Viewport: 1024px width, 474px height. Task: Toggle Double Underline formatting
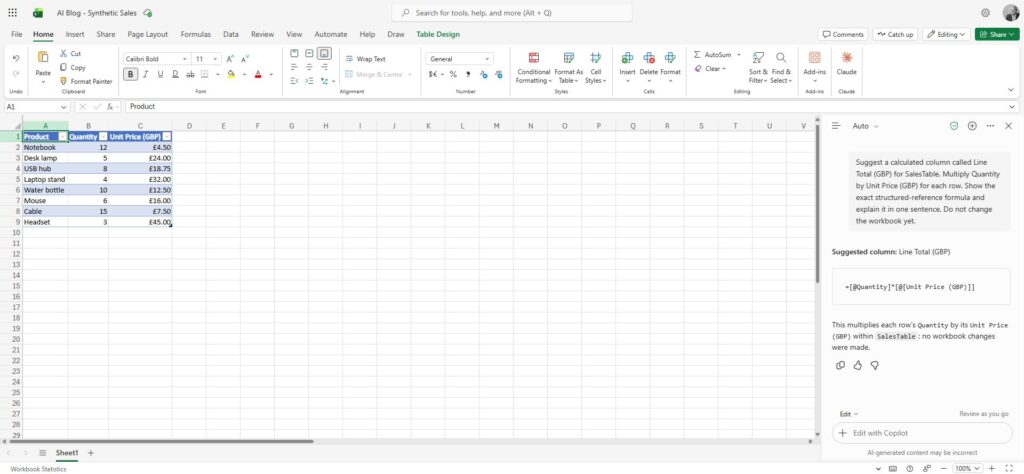point(175,74)
